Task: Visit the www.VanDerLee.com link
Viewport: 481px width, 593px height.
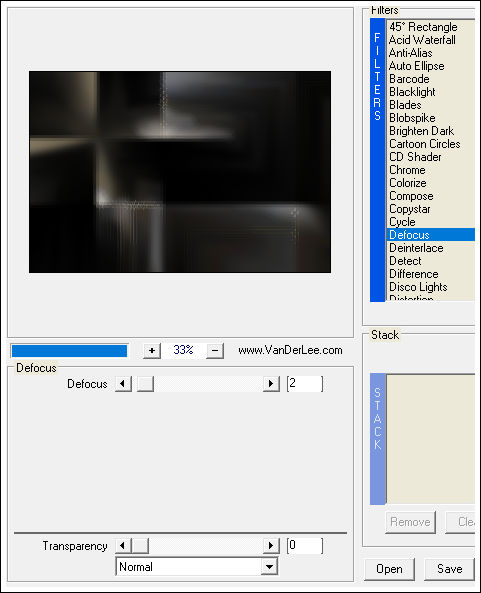Action: [290, 350]
